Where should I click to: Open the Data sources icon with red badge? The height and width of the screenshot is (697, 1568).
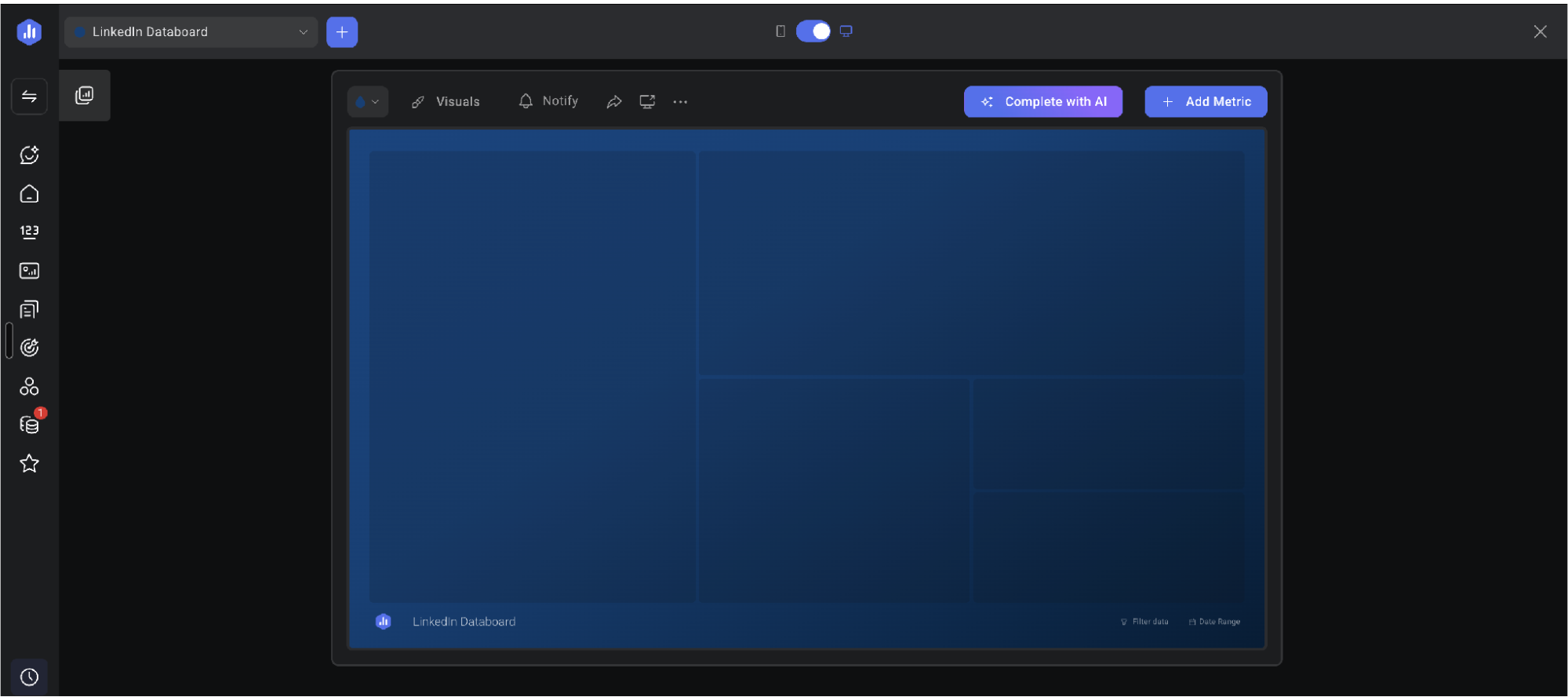tap(31, 424)
